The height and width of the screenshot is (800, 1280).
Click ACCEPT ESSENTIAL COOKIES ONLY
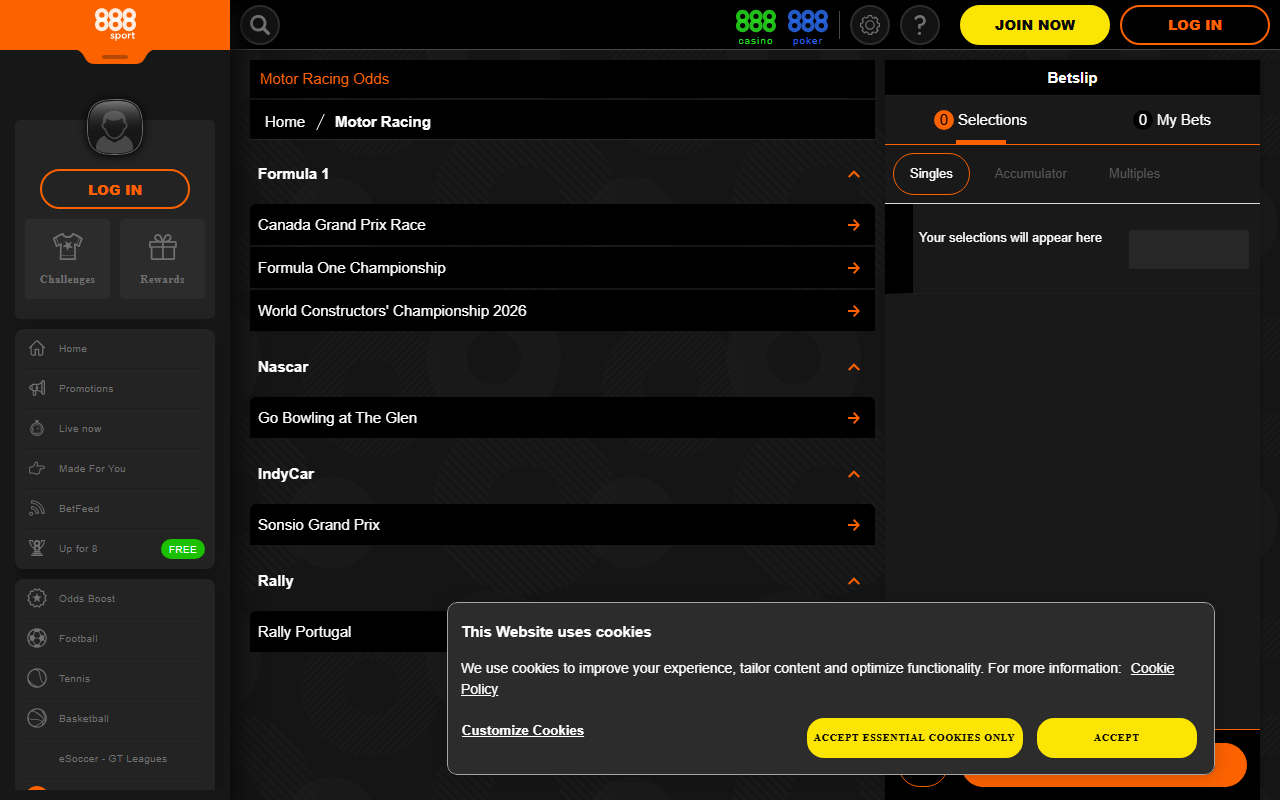click(x=914, y=738)
